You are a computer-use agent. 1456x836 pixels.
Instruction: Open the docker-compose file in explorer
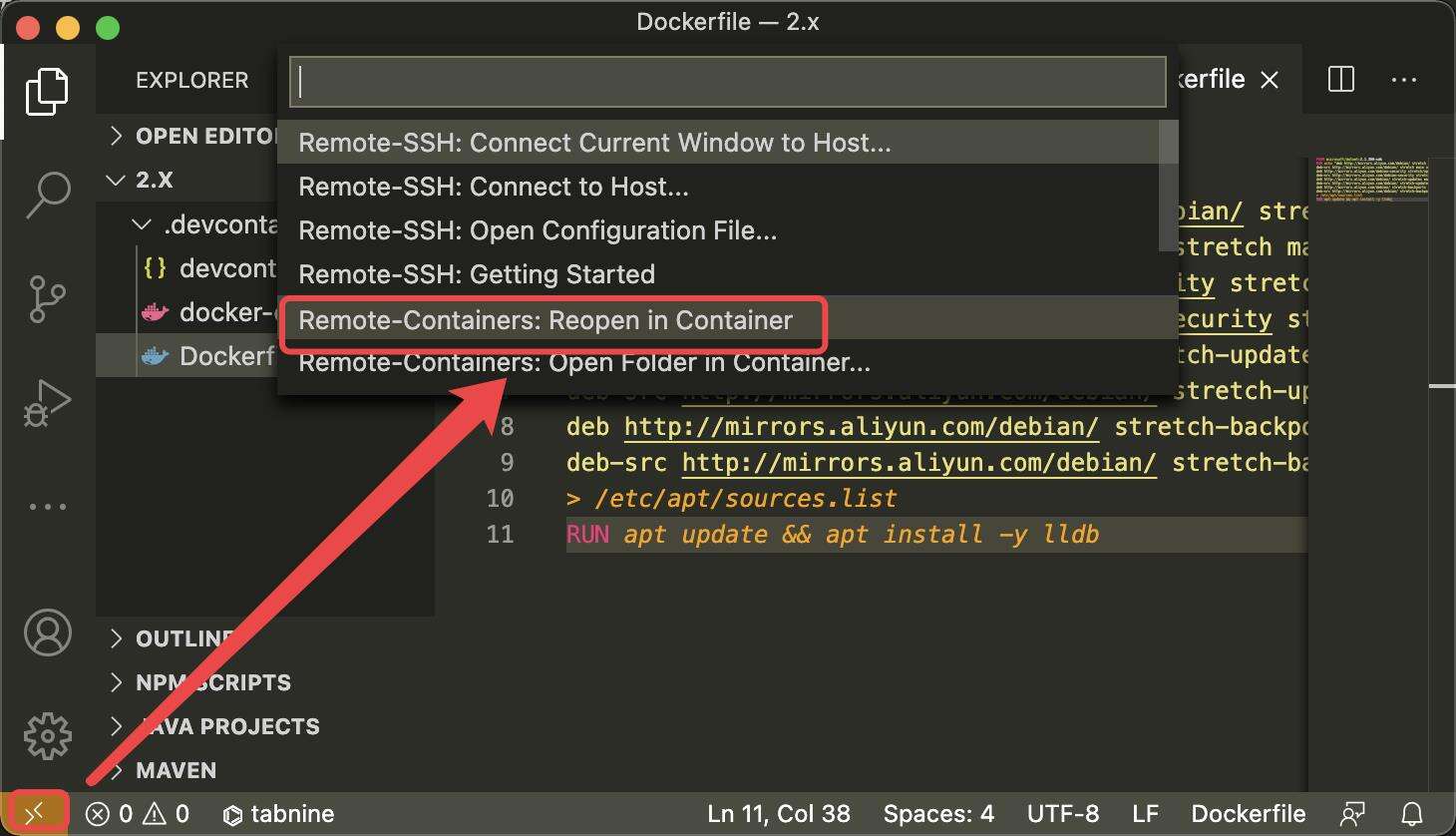pos(187,312)
